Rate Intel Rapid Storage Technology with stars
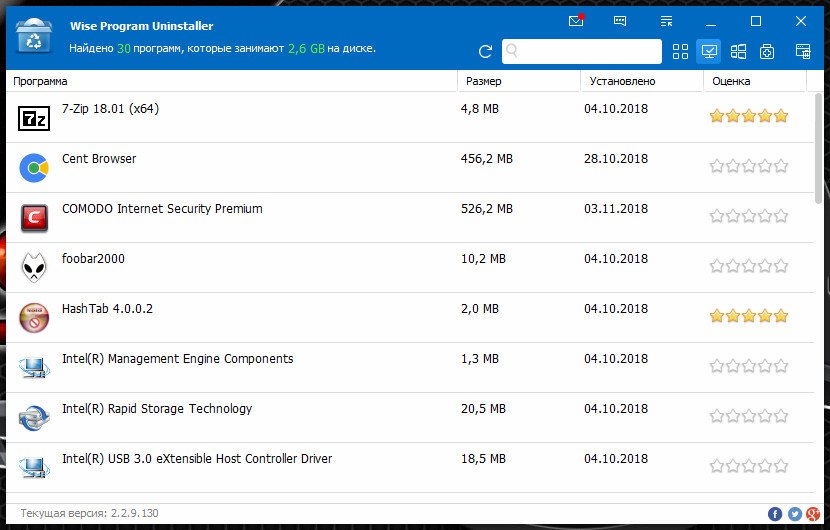Viewport: 830px width, 530px height. (748, 416)
